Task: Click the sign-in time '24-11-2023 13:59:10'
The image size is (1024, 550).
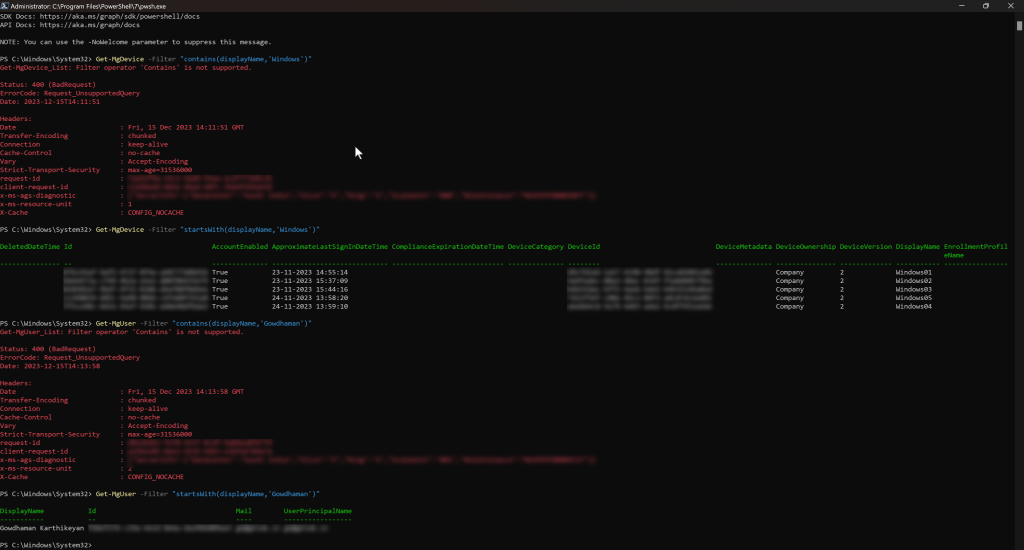Action: point(310,306)
